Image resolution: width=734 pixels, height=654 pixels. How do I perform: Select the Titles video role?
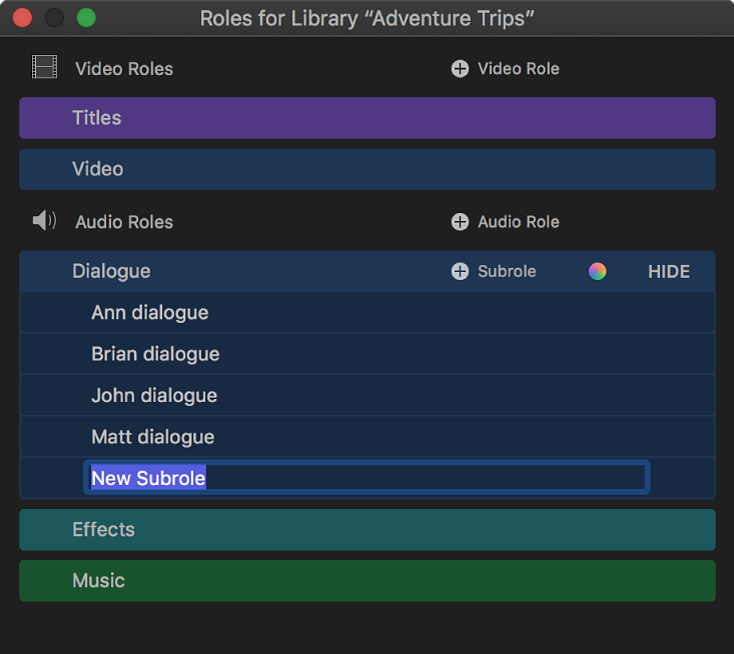[367, 118]
